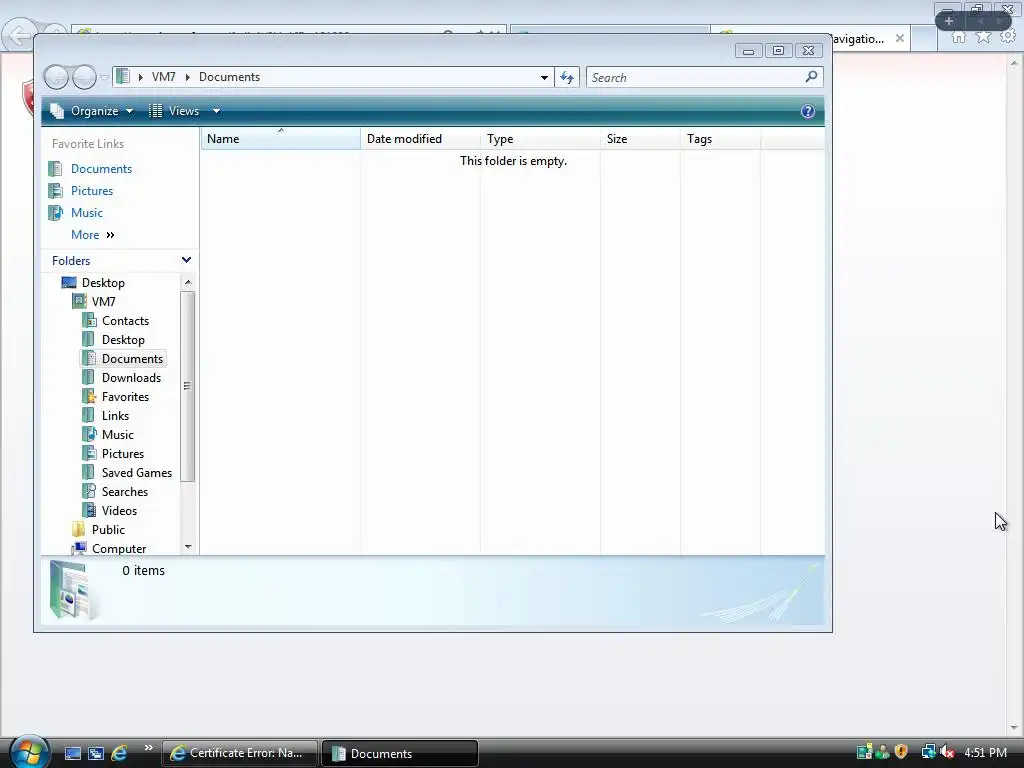Launch Internet Explorer from Quick Launch
Screen dimensions: 1024x768
(x=120, y=753)
